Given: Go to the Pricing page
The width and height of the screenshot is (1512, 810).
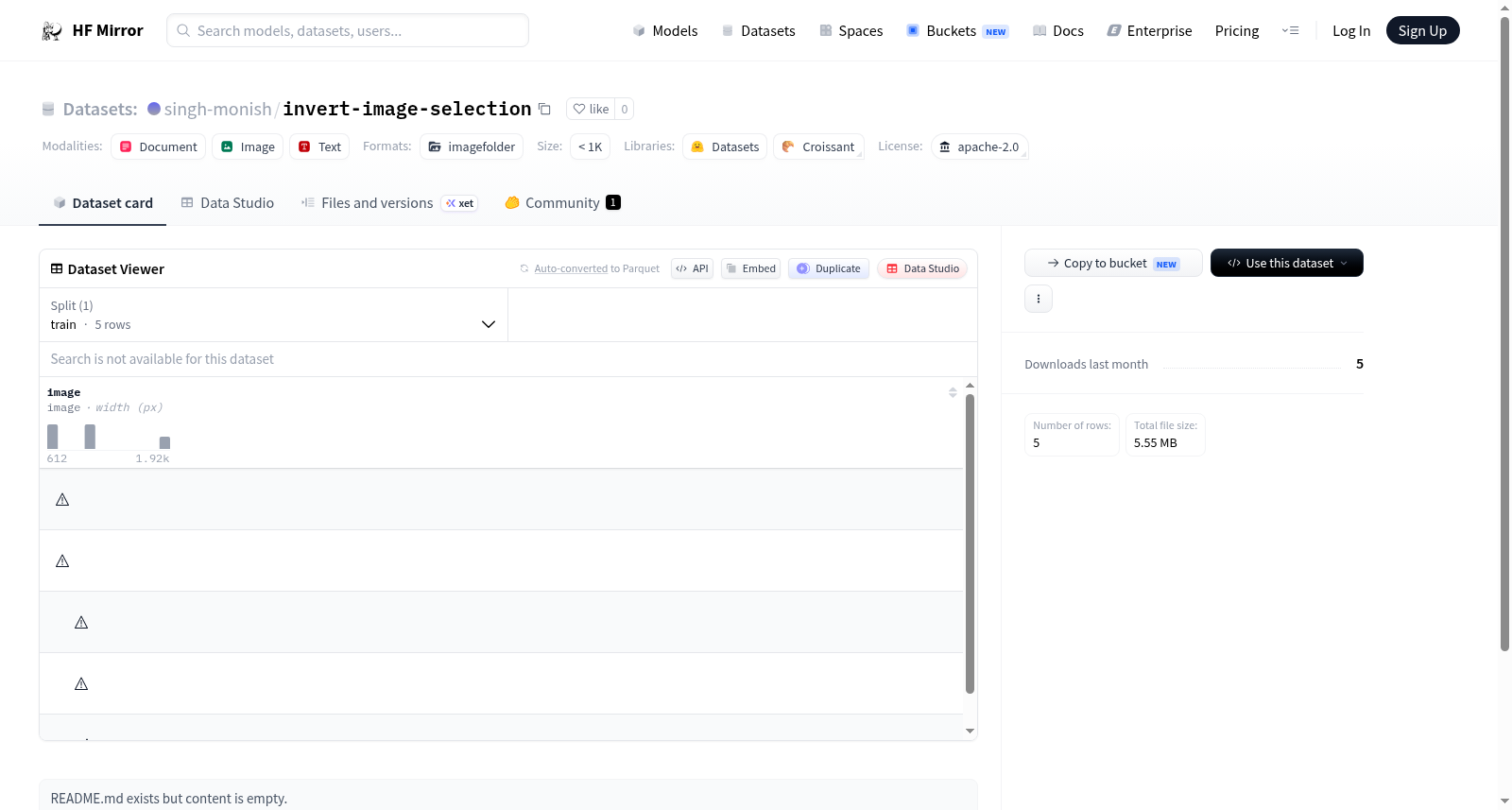Looking at the screenshot, I should tap(1237, 31).
